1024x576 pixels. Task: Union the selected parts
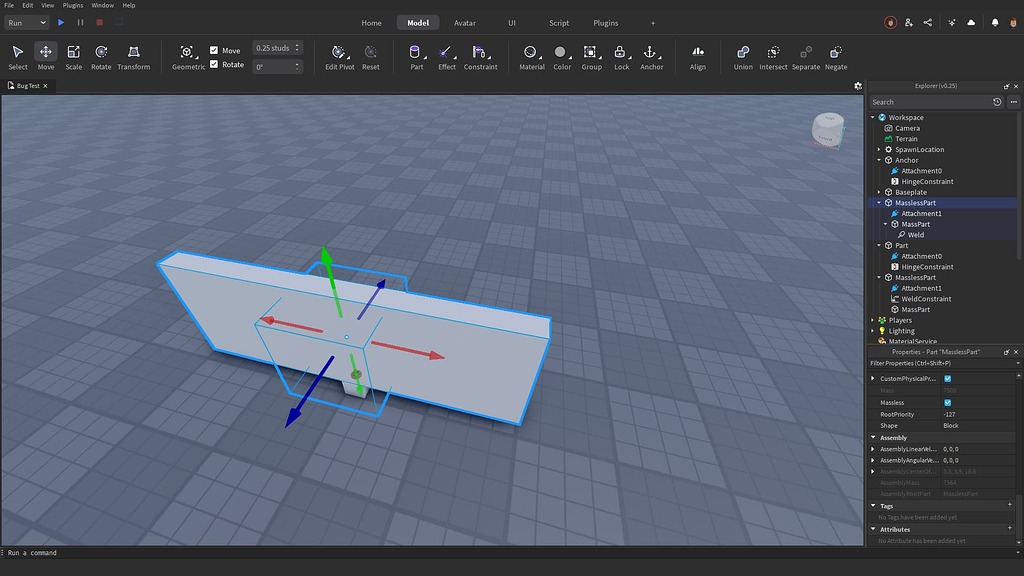[x=743, y=57]
